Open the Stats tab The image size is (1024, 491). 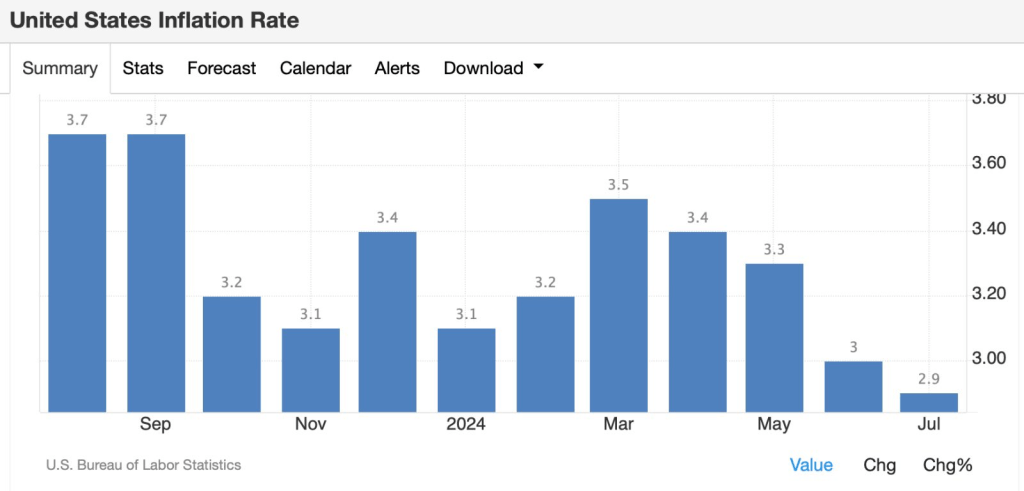click(143, 68)
